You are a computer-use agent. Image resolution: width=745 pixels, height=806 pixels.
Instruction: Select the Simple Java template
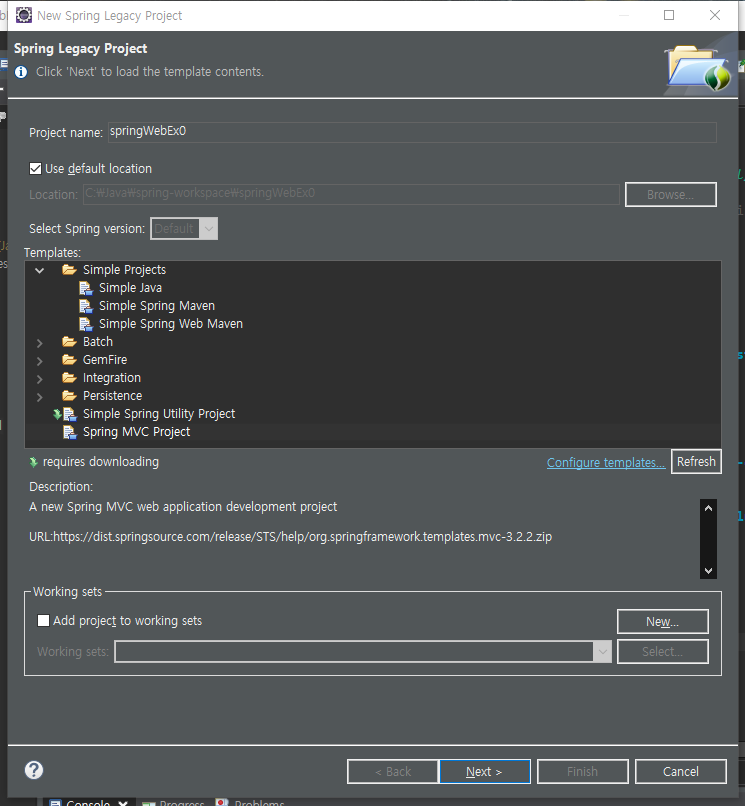131,288
